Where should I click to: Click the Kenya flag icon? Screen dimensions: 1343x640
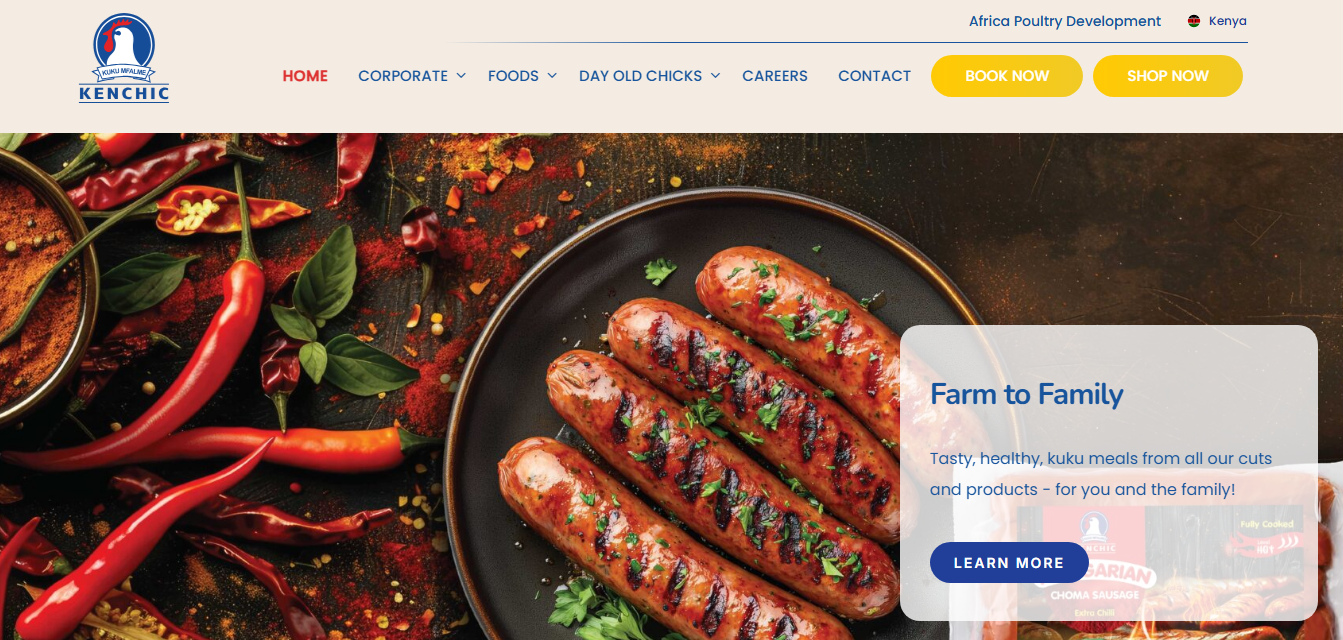pyautogui.click(x=1194, y=21)
